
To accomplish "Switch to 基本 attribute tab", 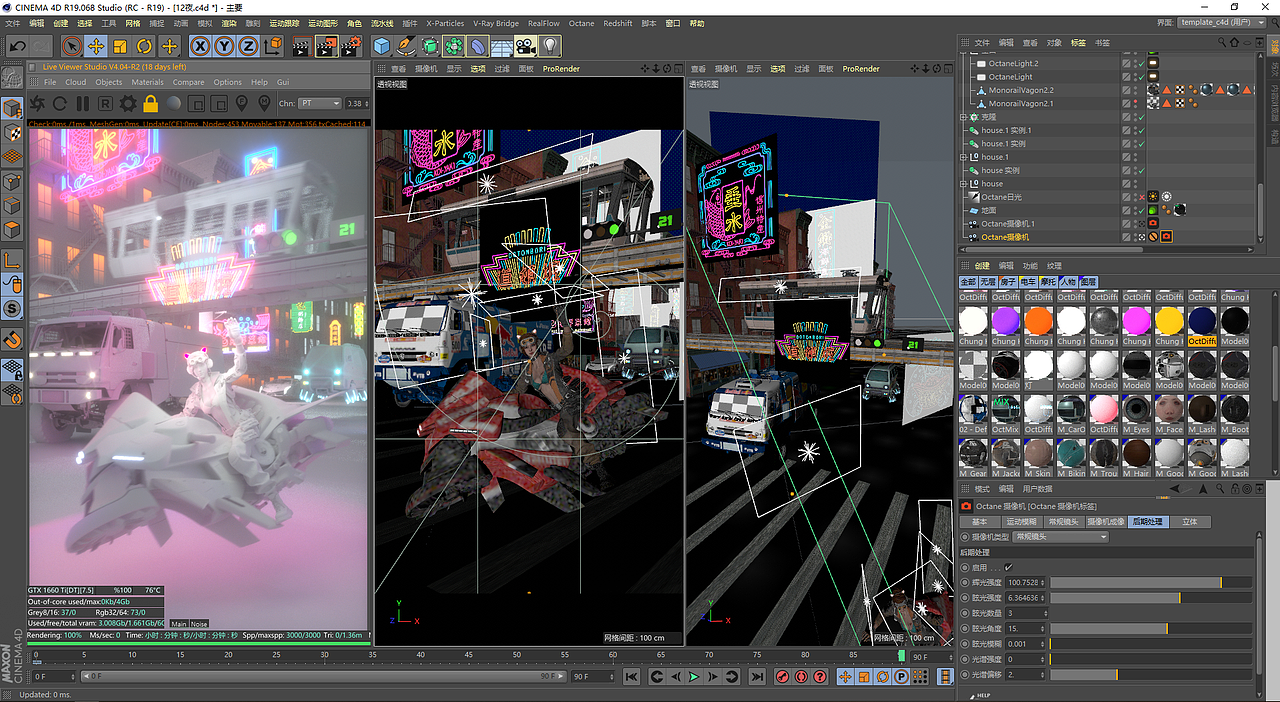I will click(x=979, y=522).
